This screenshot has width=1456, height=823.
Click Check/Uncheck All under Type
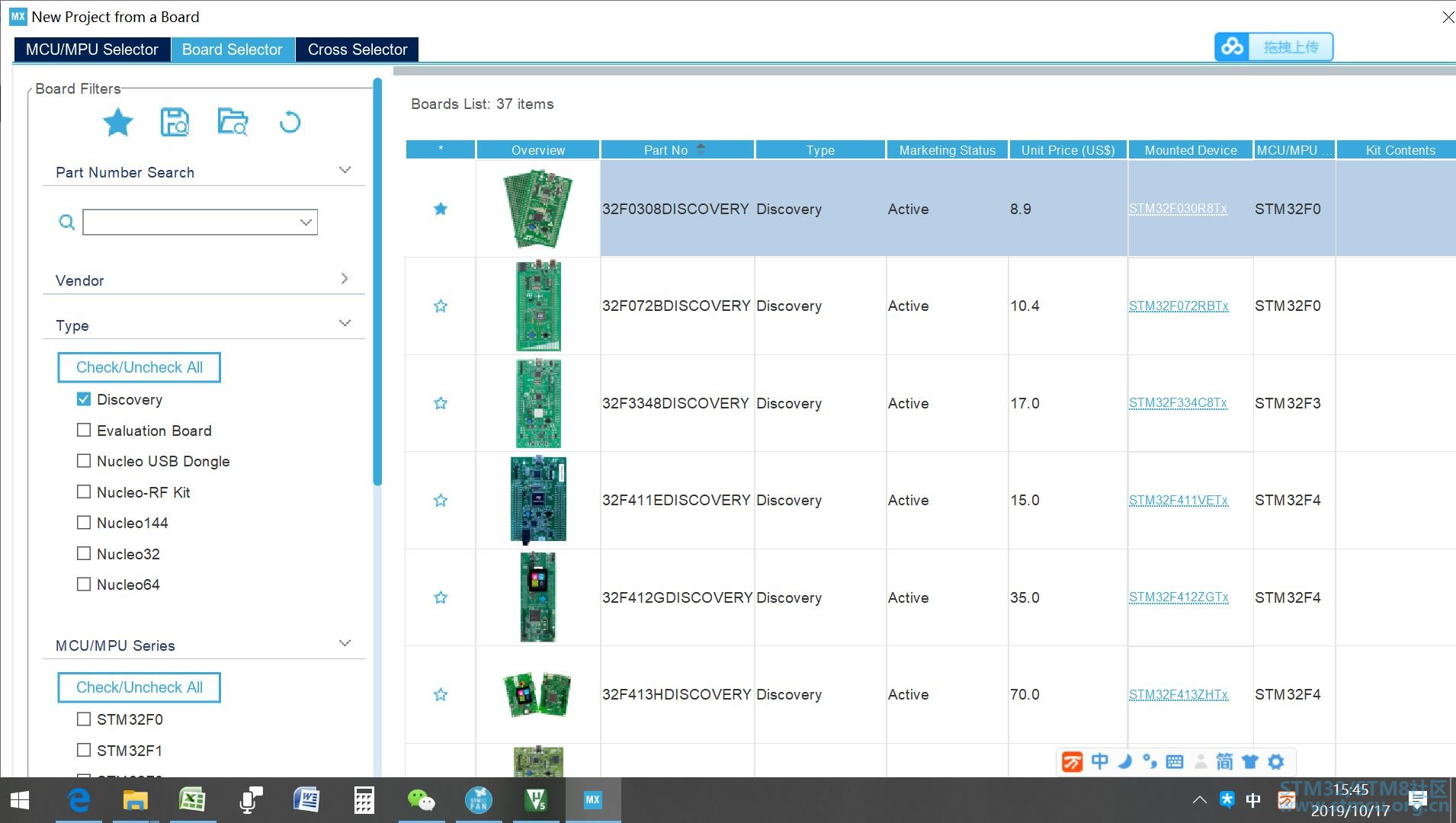[139, 367]
